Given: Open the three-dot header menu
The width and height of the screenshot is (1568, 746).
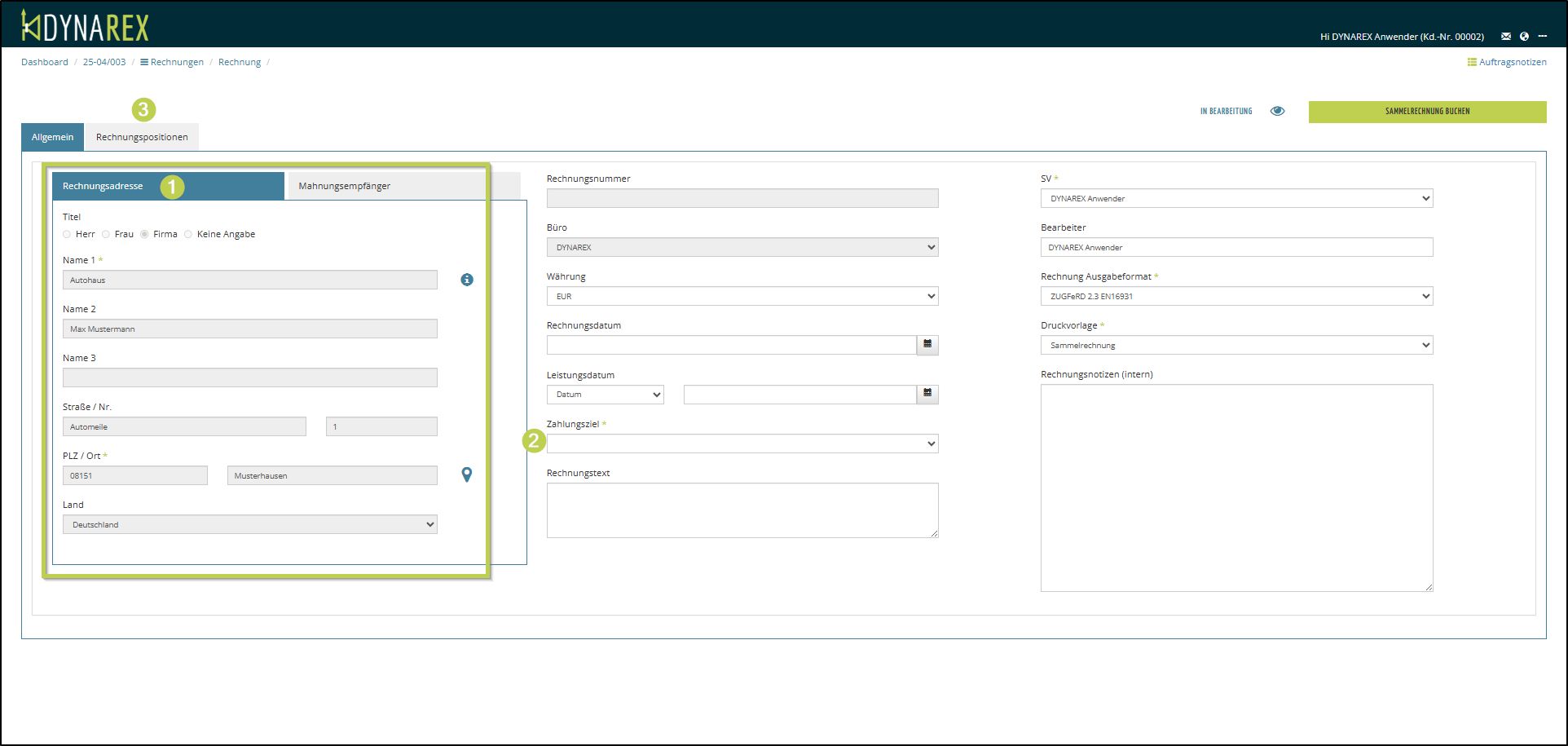Looking at the screenshot, I should pos(1542,37).
